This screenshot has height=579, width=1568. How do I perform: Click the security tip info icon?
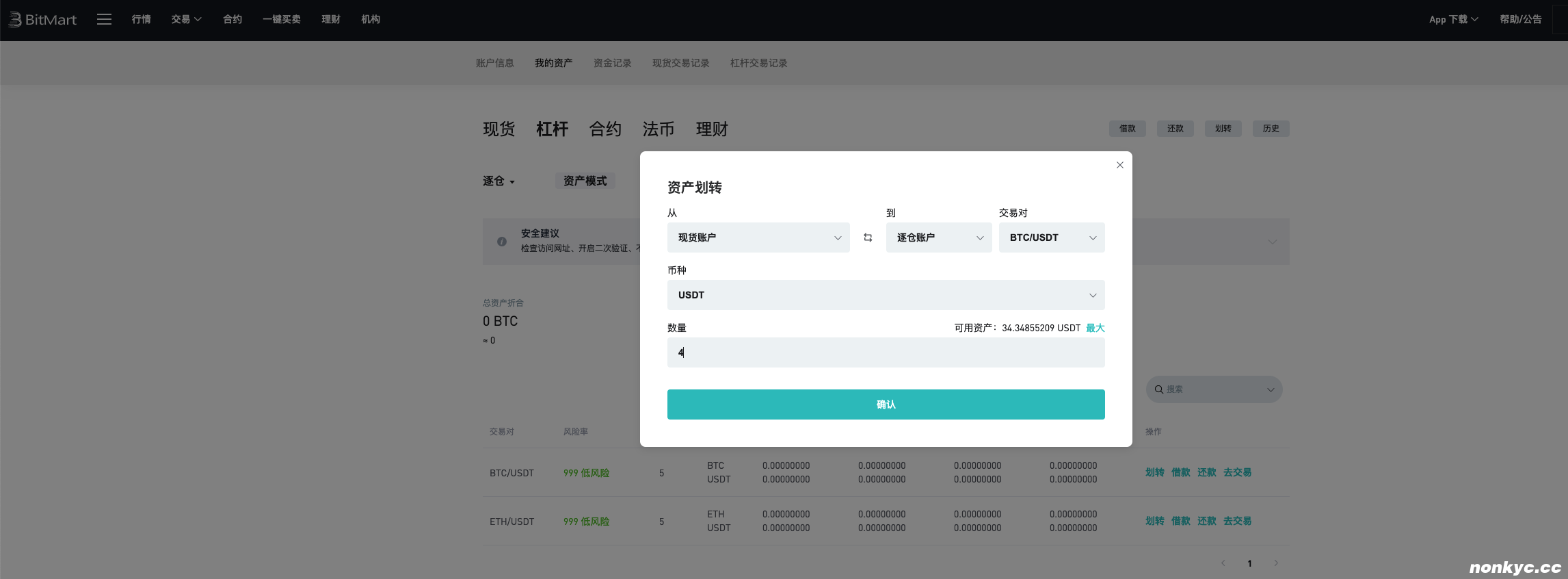(502, 242)
